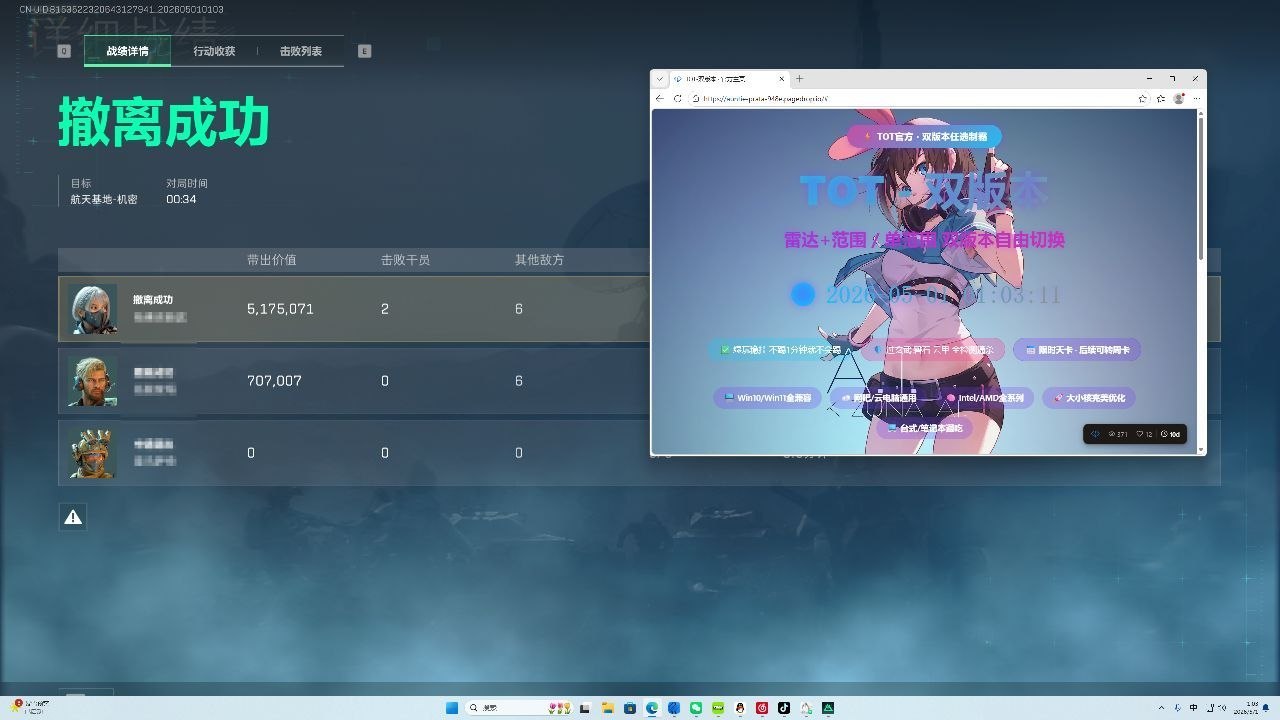Click the 台式/笔记本 badge

925,428
